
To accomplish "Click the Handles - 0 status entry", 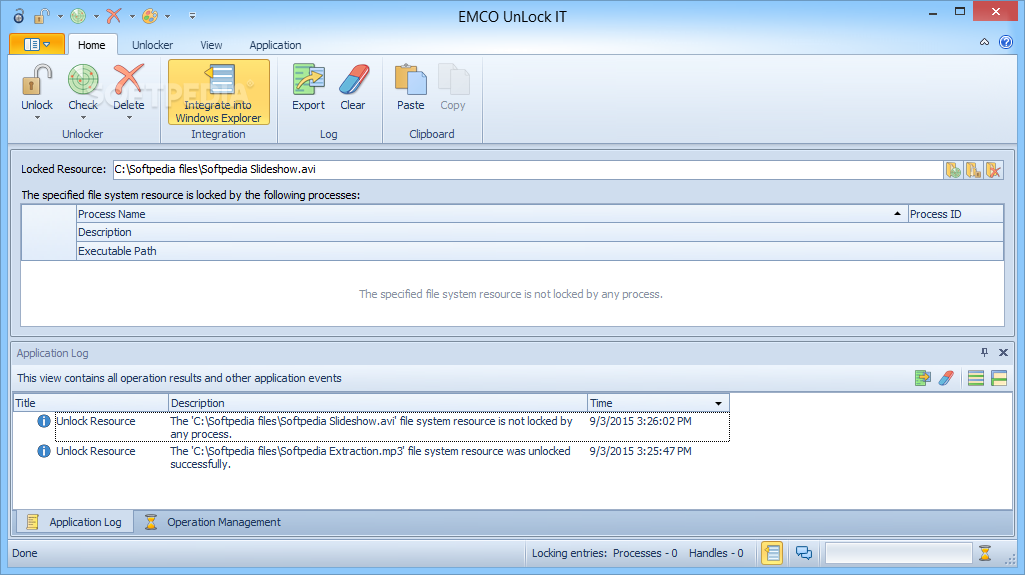I will [716, 553].
